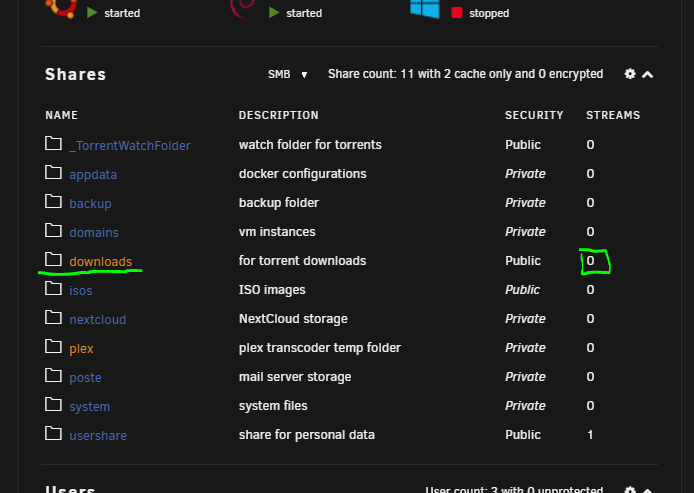Click the green started icon beside Ubuntu
The height and width of the screenshot is (493, 694).
point(92,13)
